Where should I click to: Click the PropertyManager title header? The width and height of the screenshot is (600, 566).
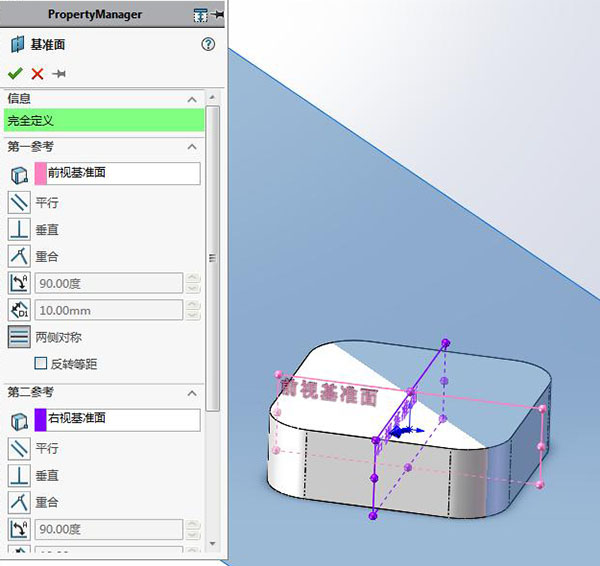point(95,15)
